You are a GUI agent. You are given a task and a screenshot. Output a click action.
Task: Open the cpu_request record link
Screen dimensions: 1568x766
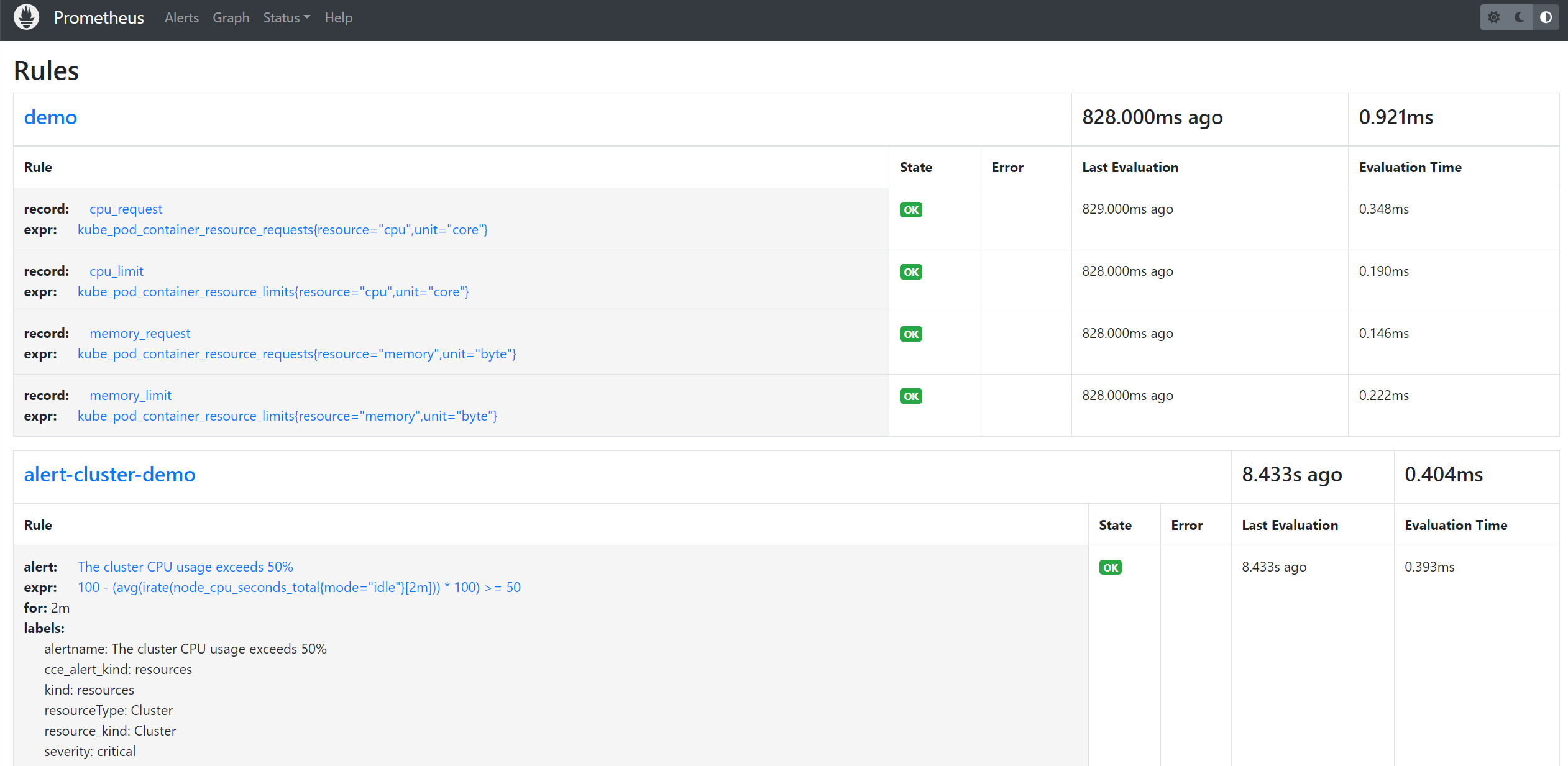126,209
